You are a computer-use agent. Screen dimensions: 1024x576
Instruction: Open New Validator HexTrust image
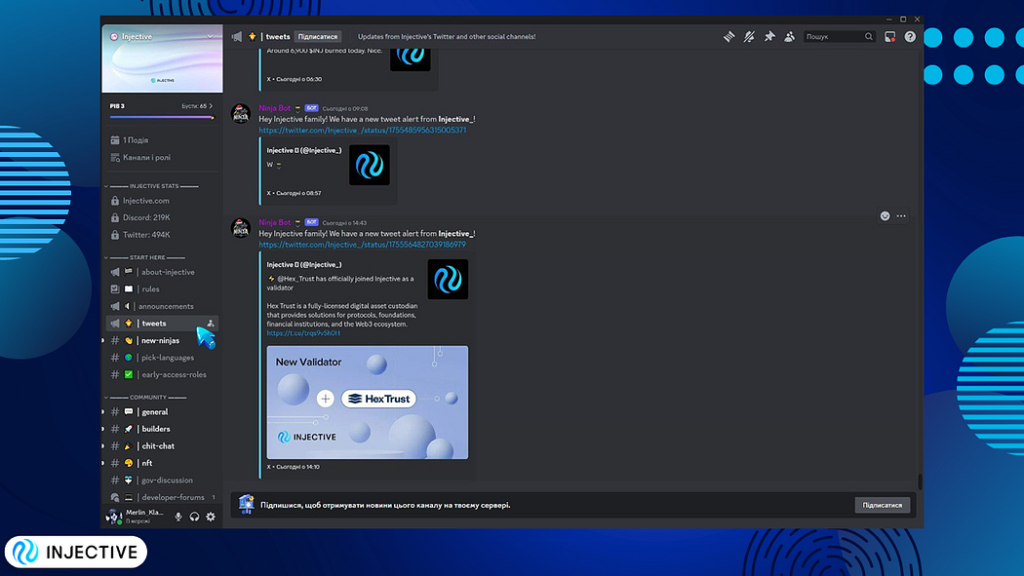point(367,402)
